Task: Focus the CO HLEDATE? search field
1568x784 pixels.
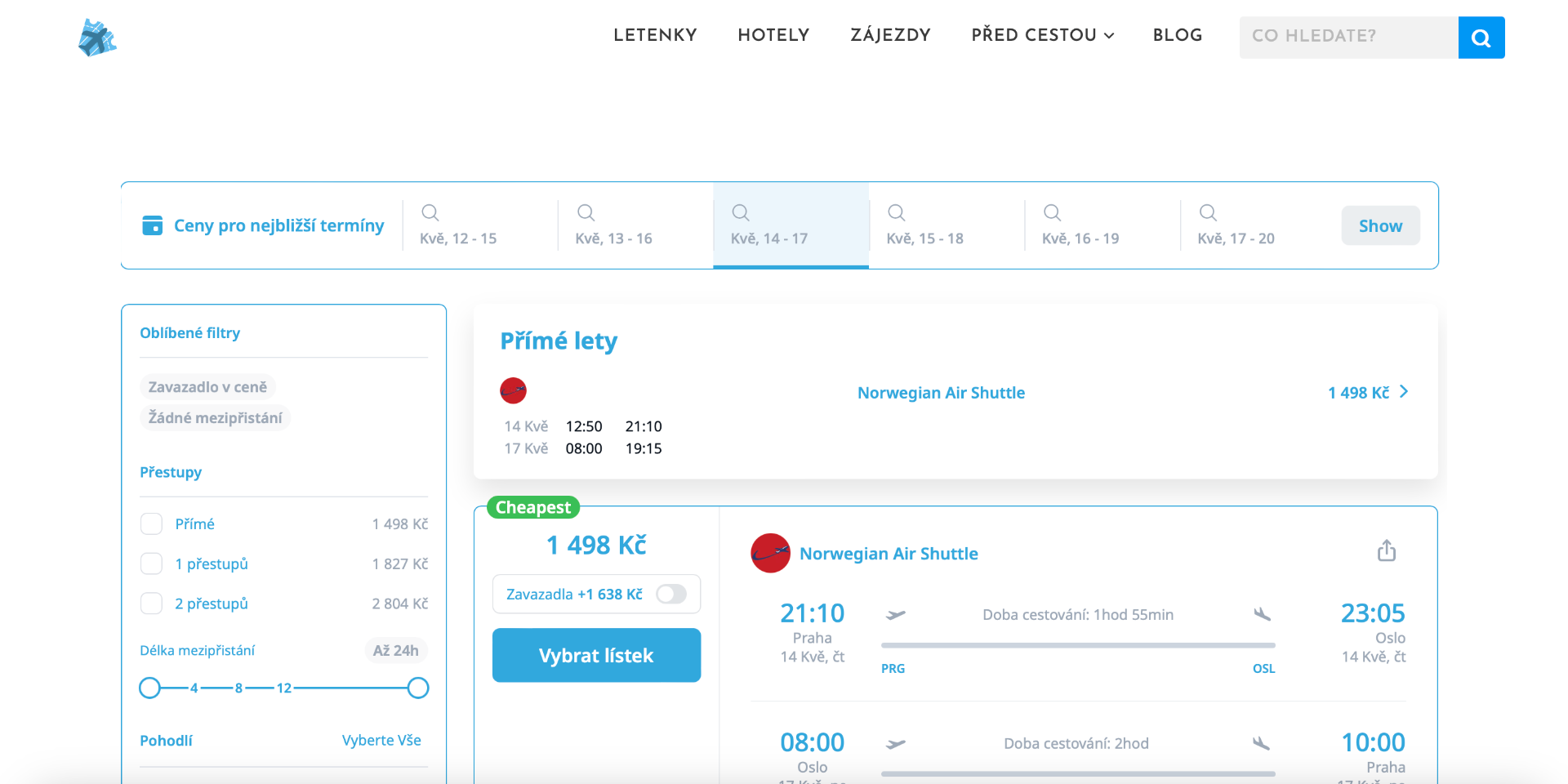Action: coord(1347,37)
